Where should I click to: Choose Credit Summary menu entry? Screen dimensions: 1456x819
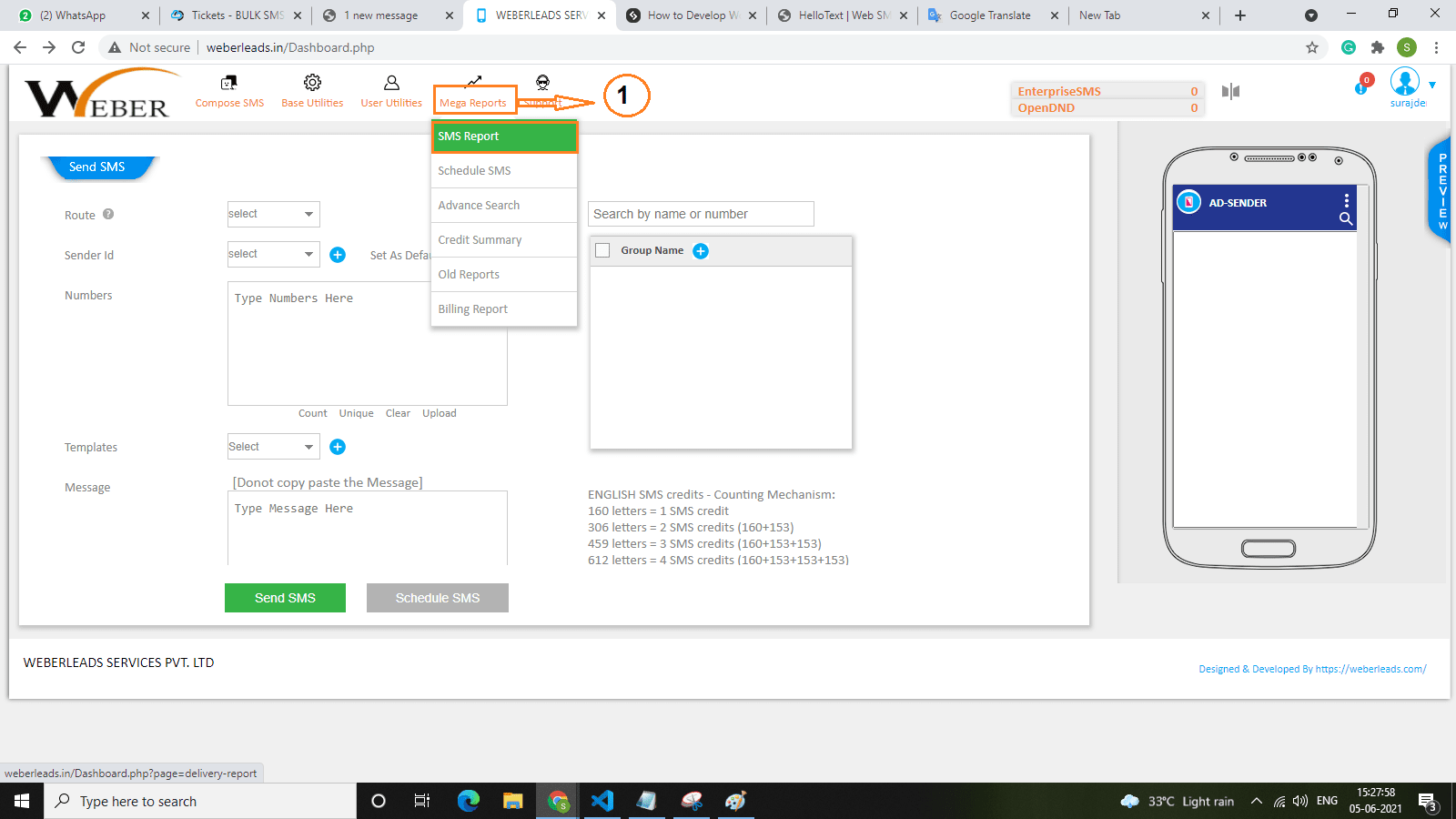click(x=504, y=240)
